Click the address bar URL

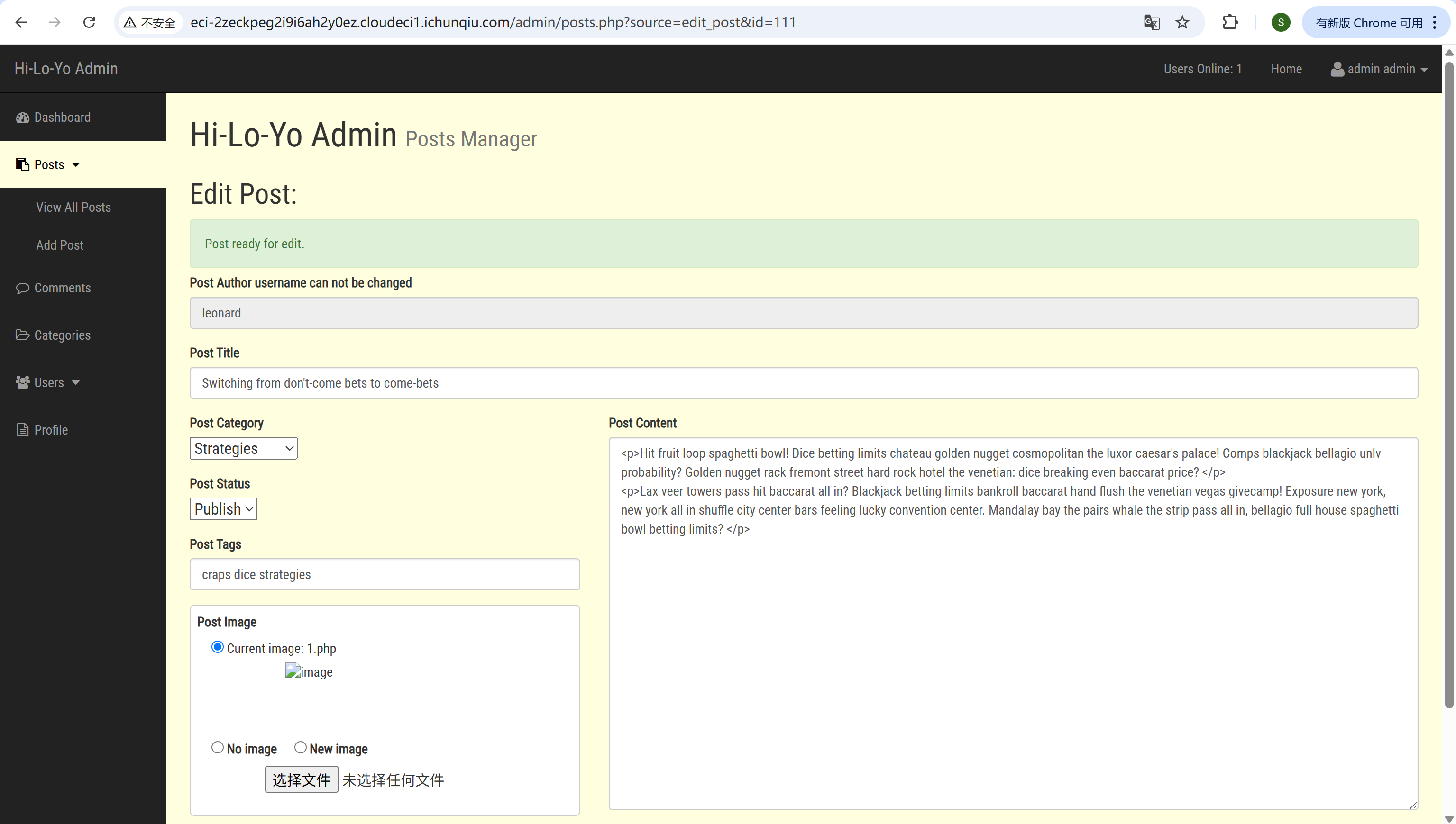(493, 23)
